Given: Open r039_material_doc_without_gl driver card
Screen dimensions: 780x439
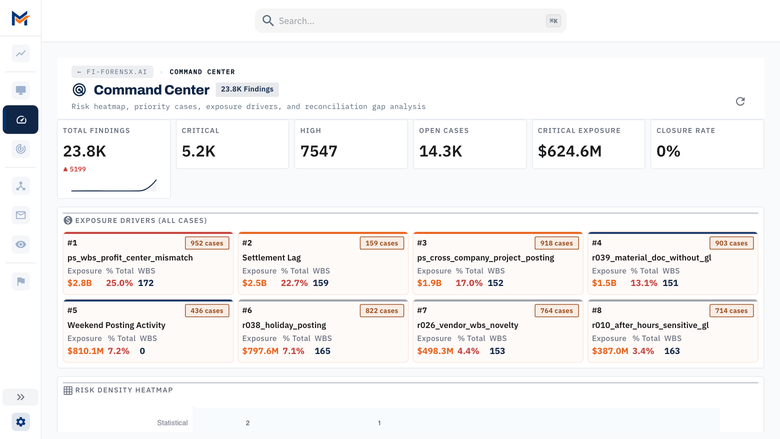Looking at the screenshot, I should [x=673, y=263].
